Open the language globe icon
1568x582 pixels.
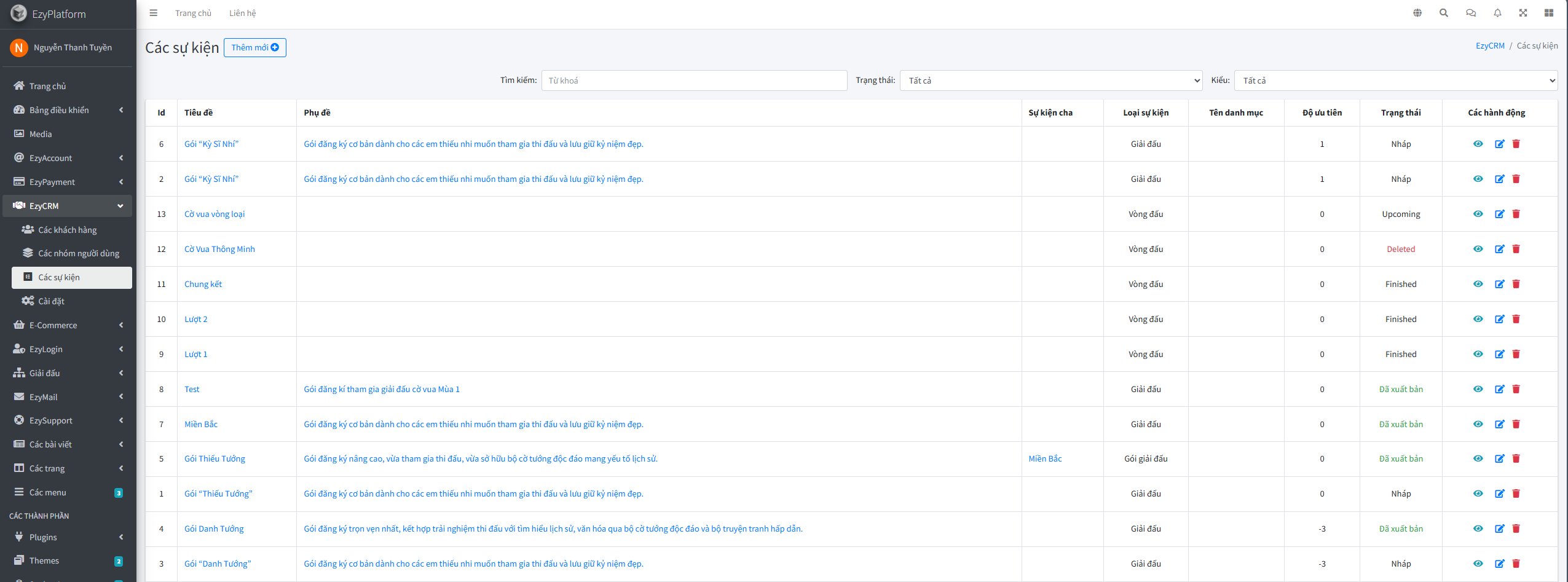[1417, 13]
